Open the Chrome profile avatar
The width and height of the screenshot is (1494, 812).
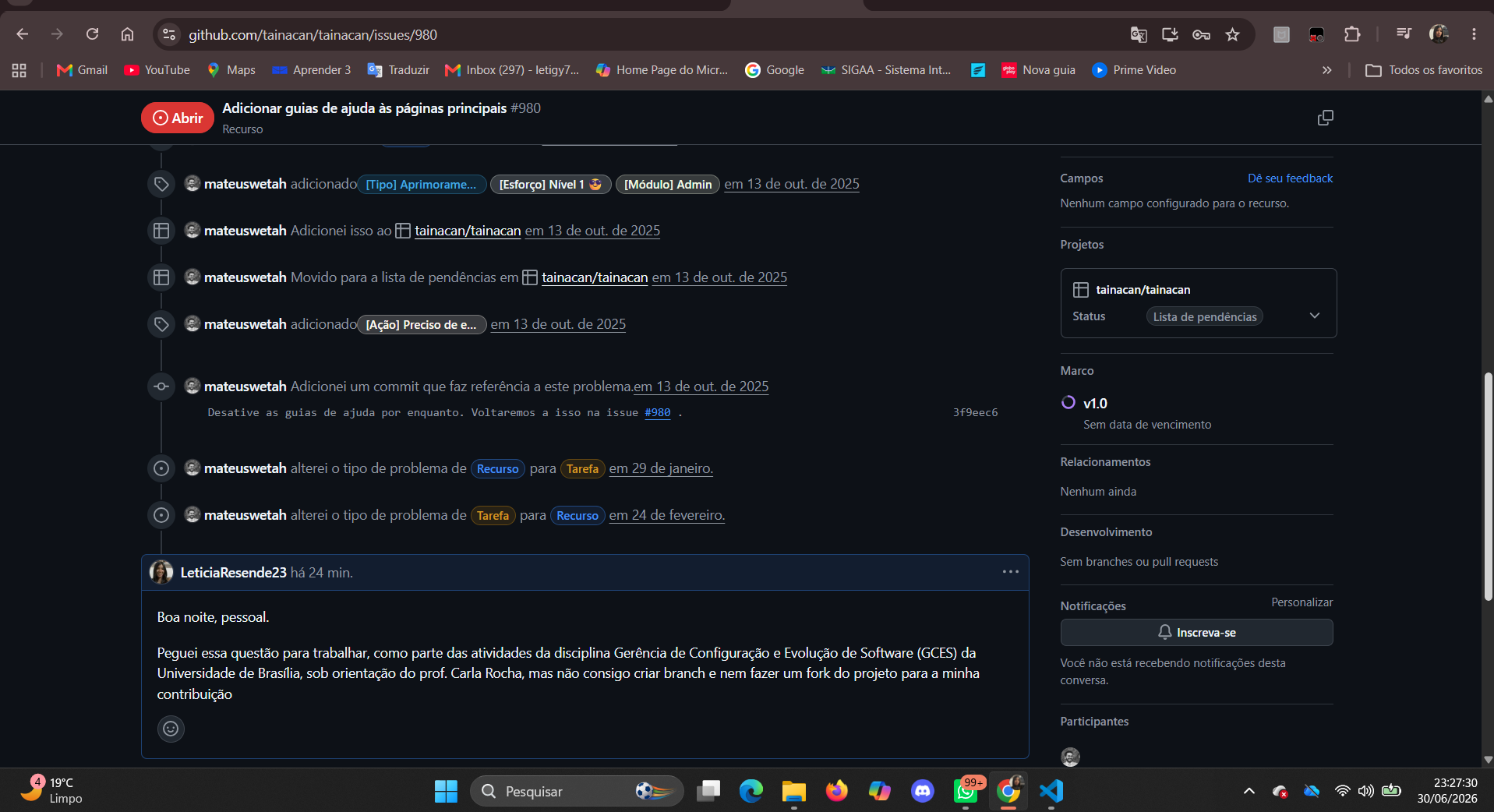[1439, 34]
